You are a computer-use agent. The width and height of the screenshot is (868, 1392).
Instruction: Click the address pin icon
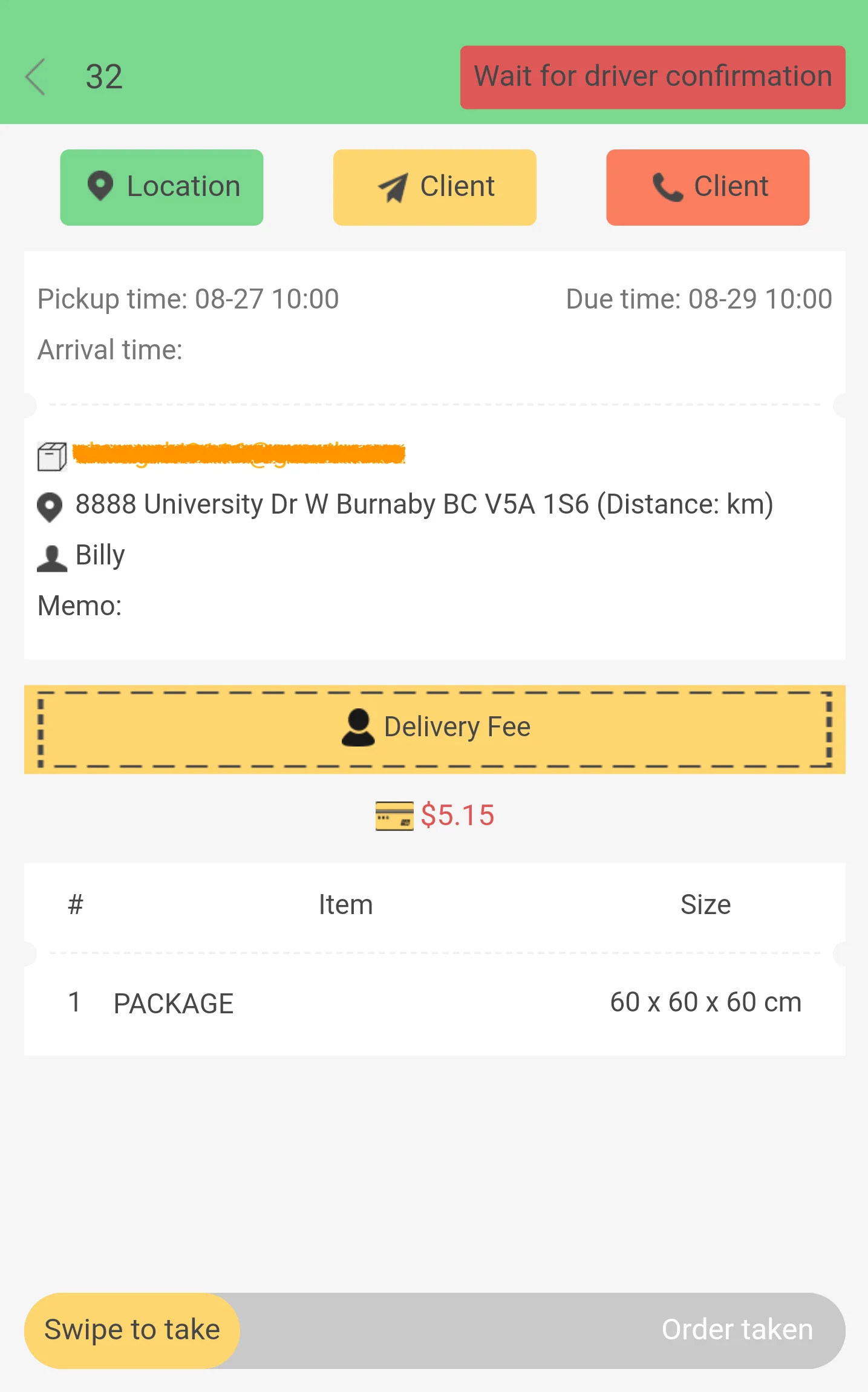[x=50, y=507]
